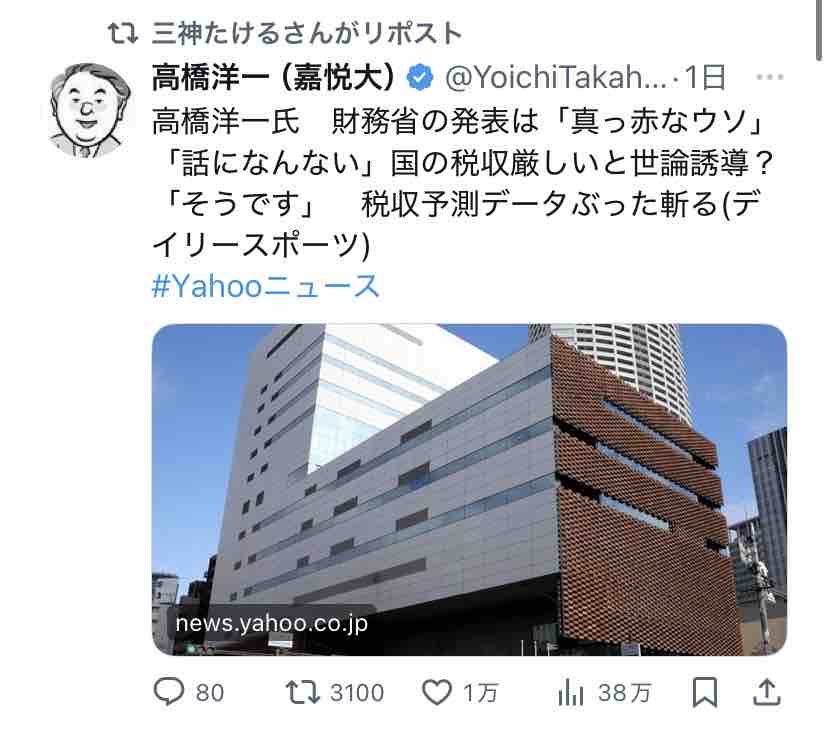Open 三神たけるさんがリポスト label
The height and width of the screenshot is (731, 828).
click(x=307, y=33)
